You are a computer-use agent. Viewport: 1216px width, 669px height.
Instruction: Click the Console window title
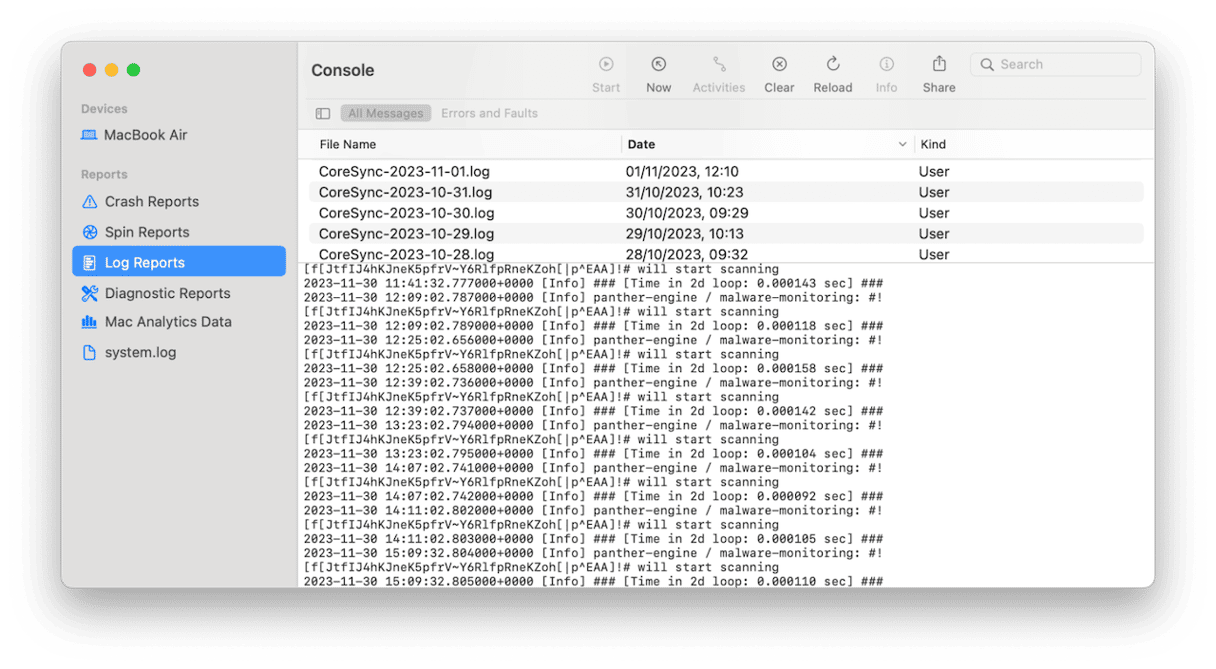click(343, 70)
